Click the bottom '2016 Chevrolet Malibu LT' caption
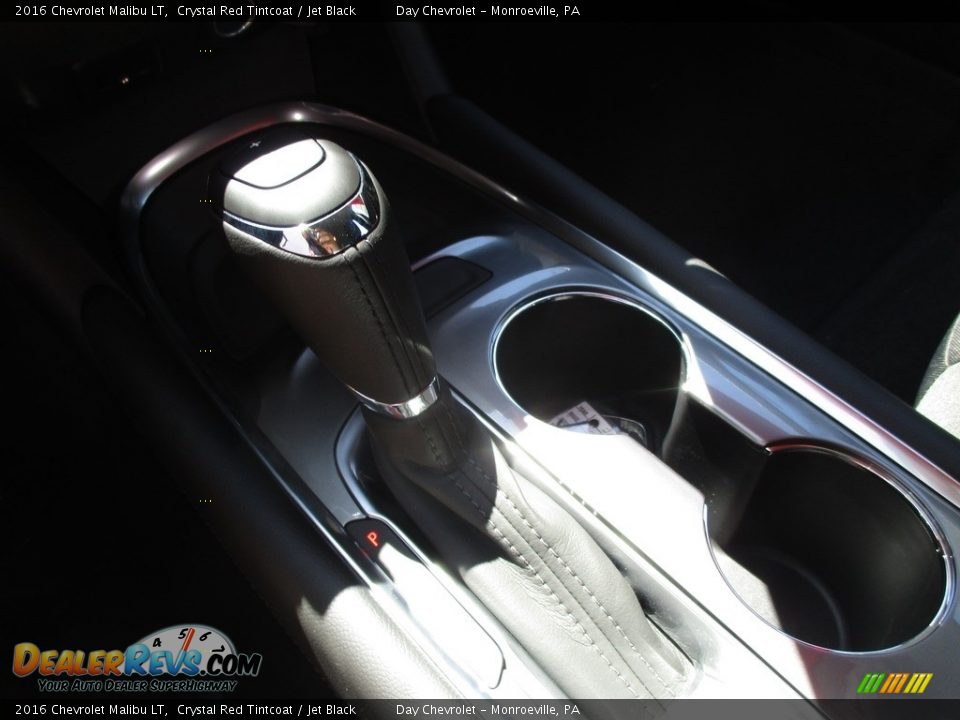Screen dimensions: 960x720 coord(90,710)
